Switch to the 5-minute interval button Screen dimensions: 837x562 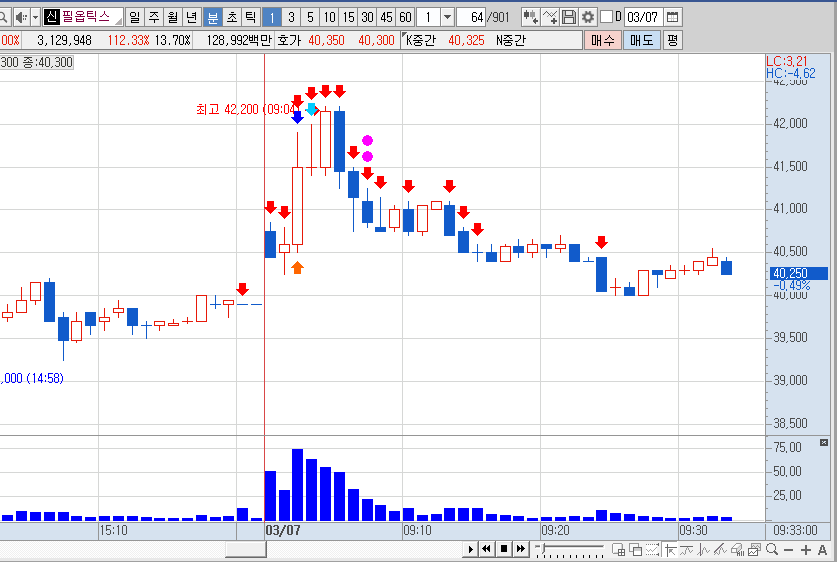pyautogui.click(x=310, y=17)
